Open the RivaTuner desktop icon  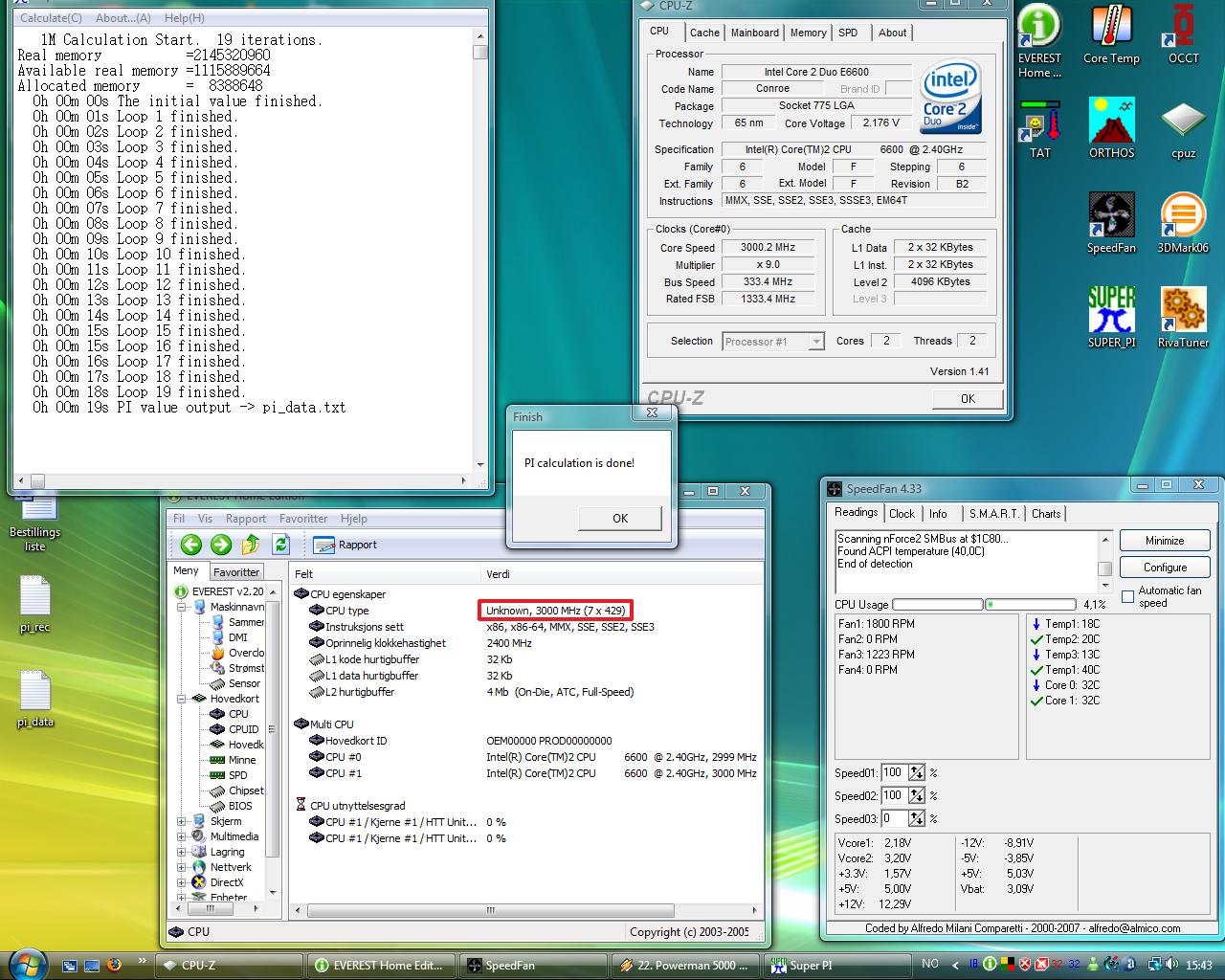(x=1183, y=318)
